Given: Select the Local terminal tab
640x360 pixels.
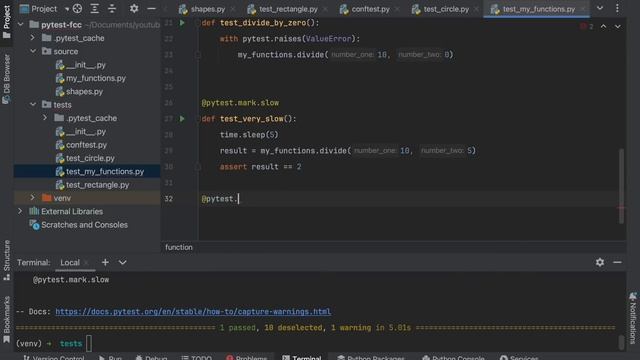Looking at the screenshot, I should click(70, 262).
